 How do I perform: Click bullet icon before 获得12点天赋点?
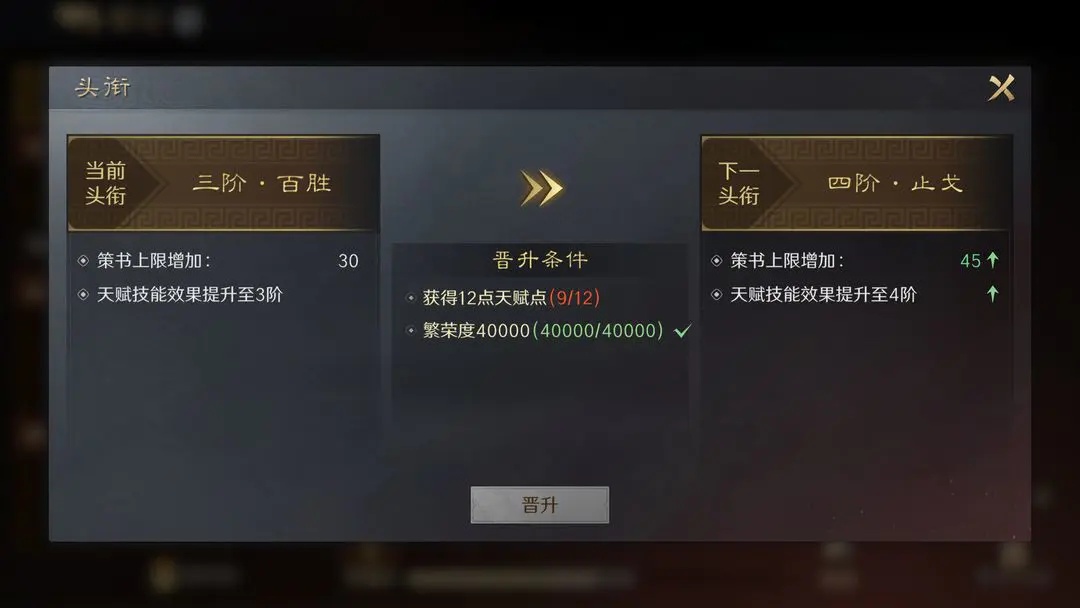point(411,297)
